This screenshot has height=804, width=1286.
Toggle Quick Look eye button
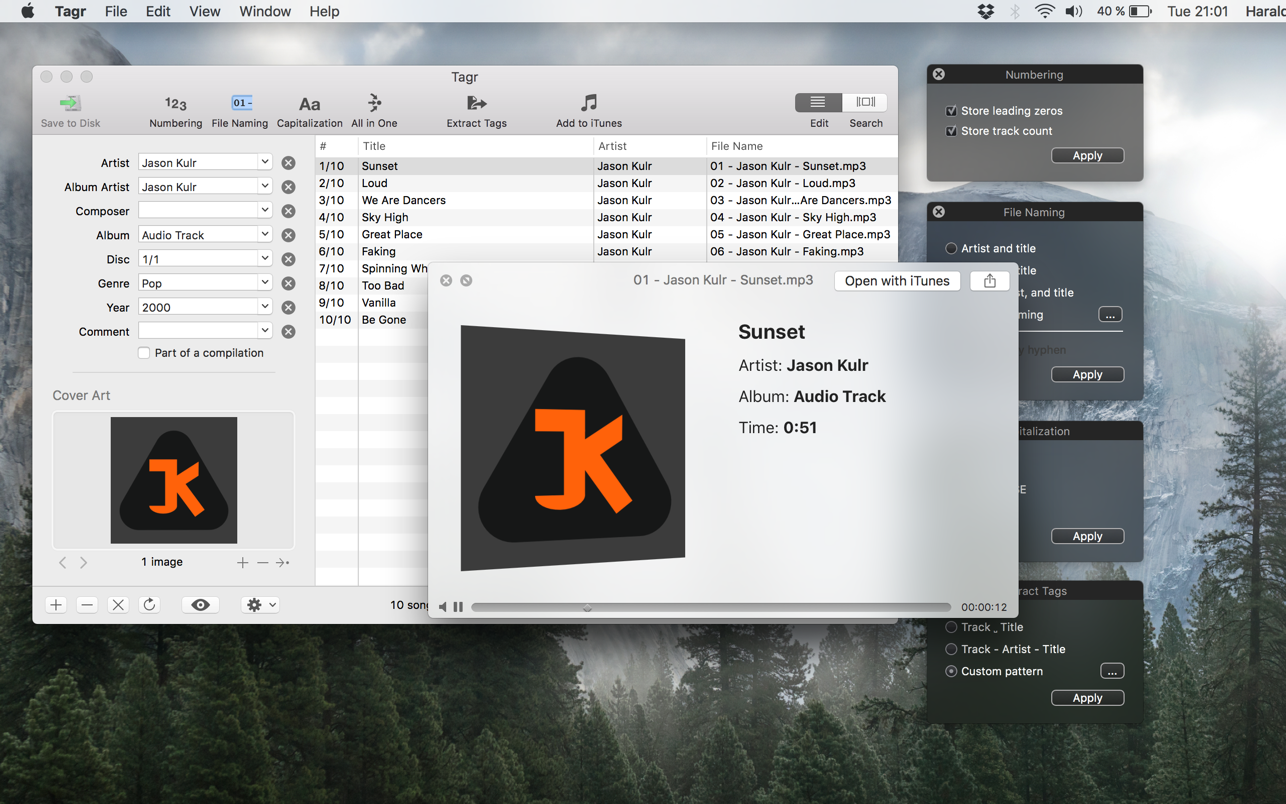200,605
